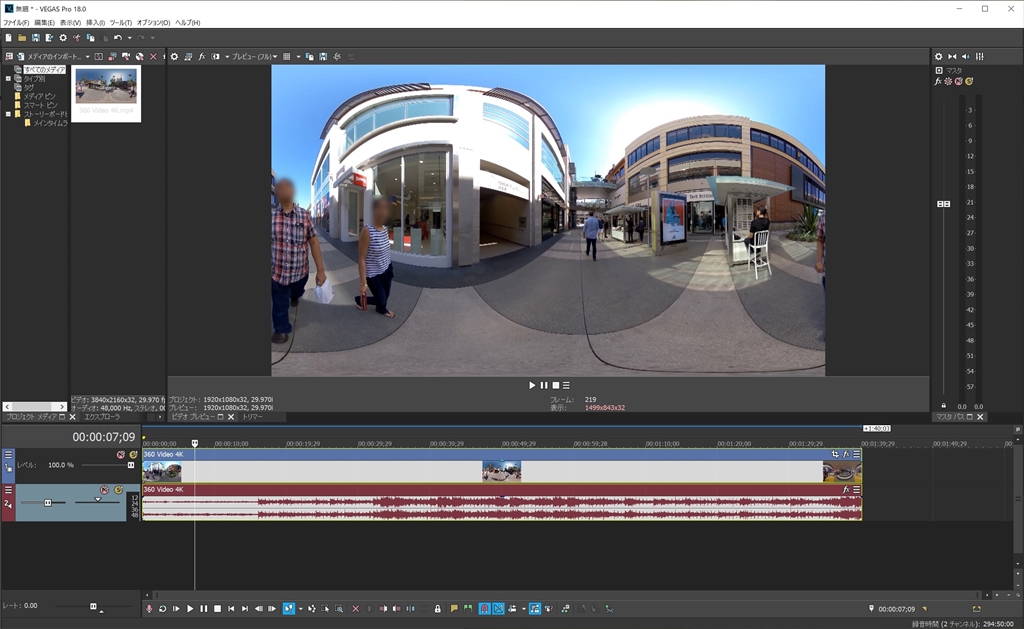This screenshot has height=629, width=1024.
Task: Select the 360 Video 4K.mp4 media thumbnail
Action: (106, 87)
